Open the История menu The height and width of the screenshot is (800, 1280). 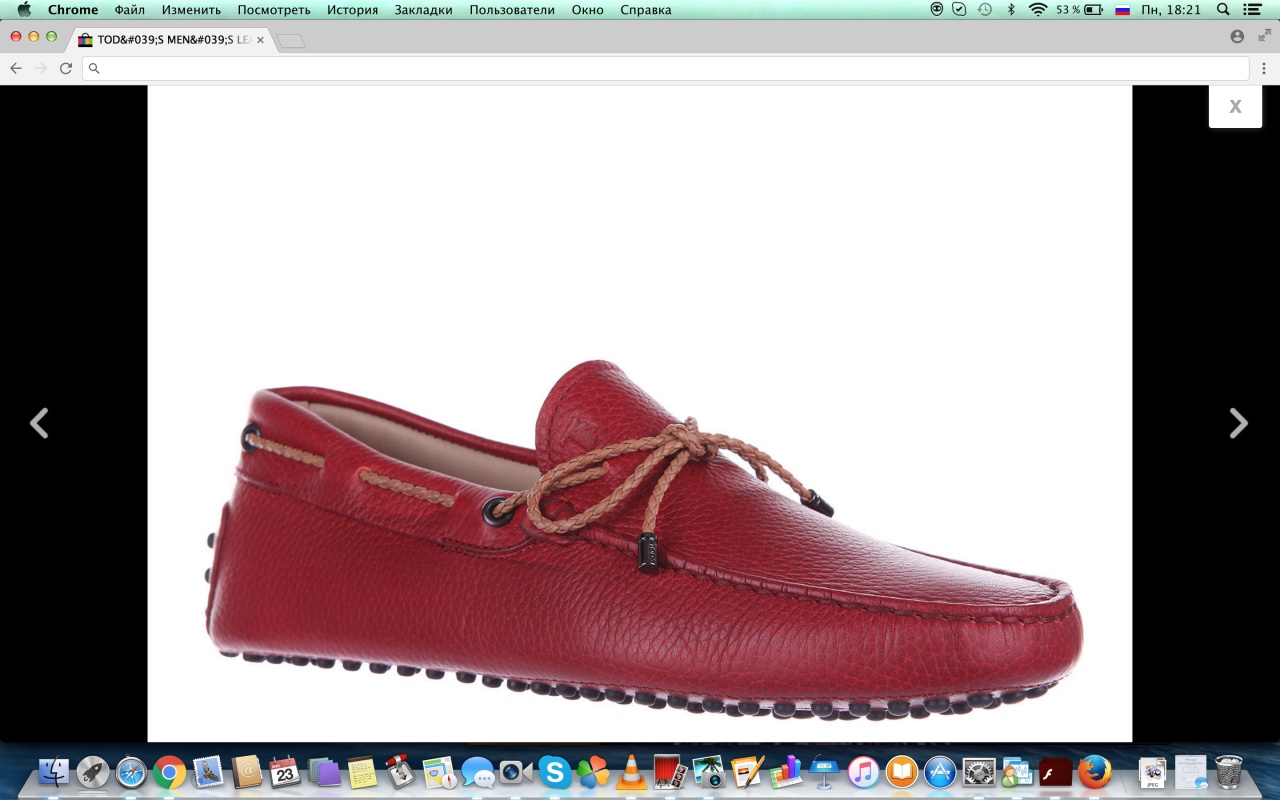click(x=352, y=10)
